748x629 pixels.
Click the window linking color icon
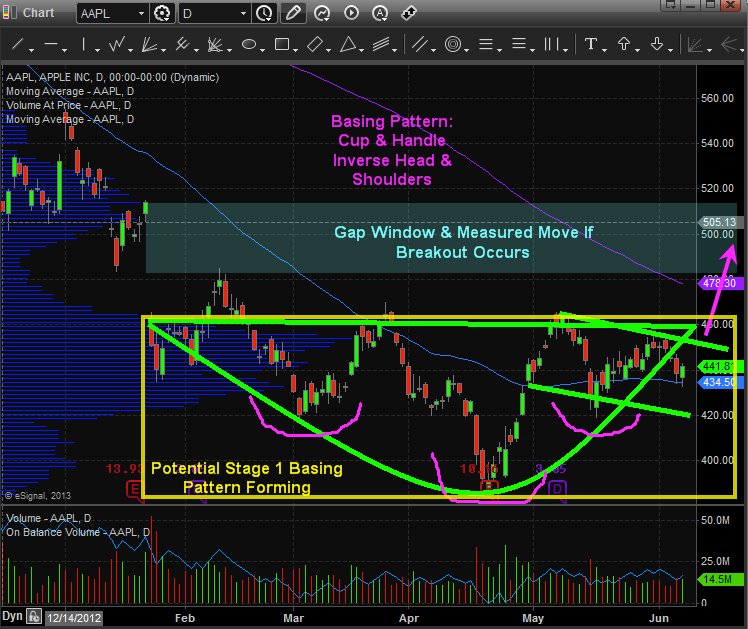tap(10, 12)
